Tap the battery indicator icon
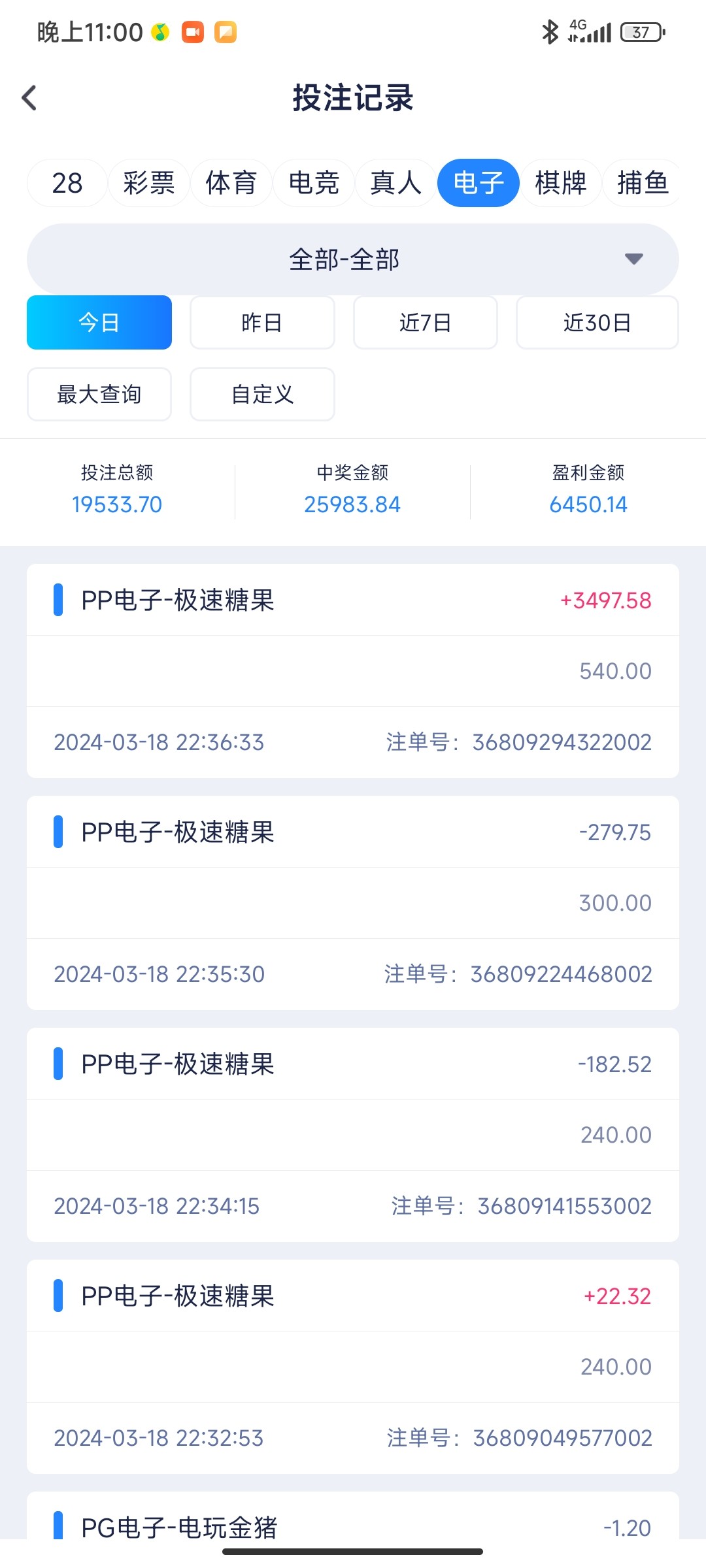The height and width of the screenshot is (1568, 706). [643, 31]
